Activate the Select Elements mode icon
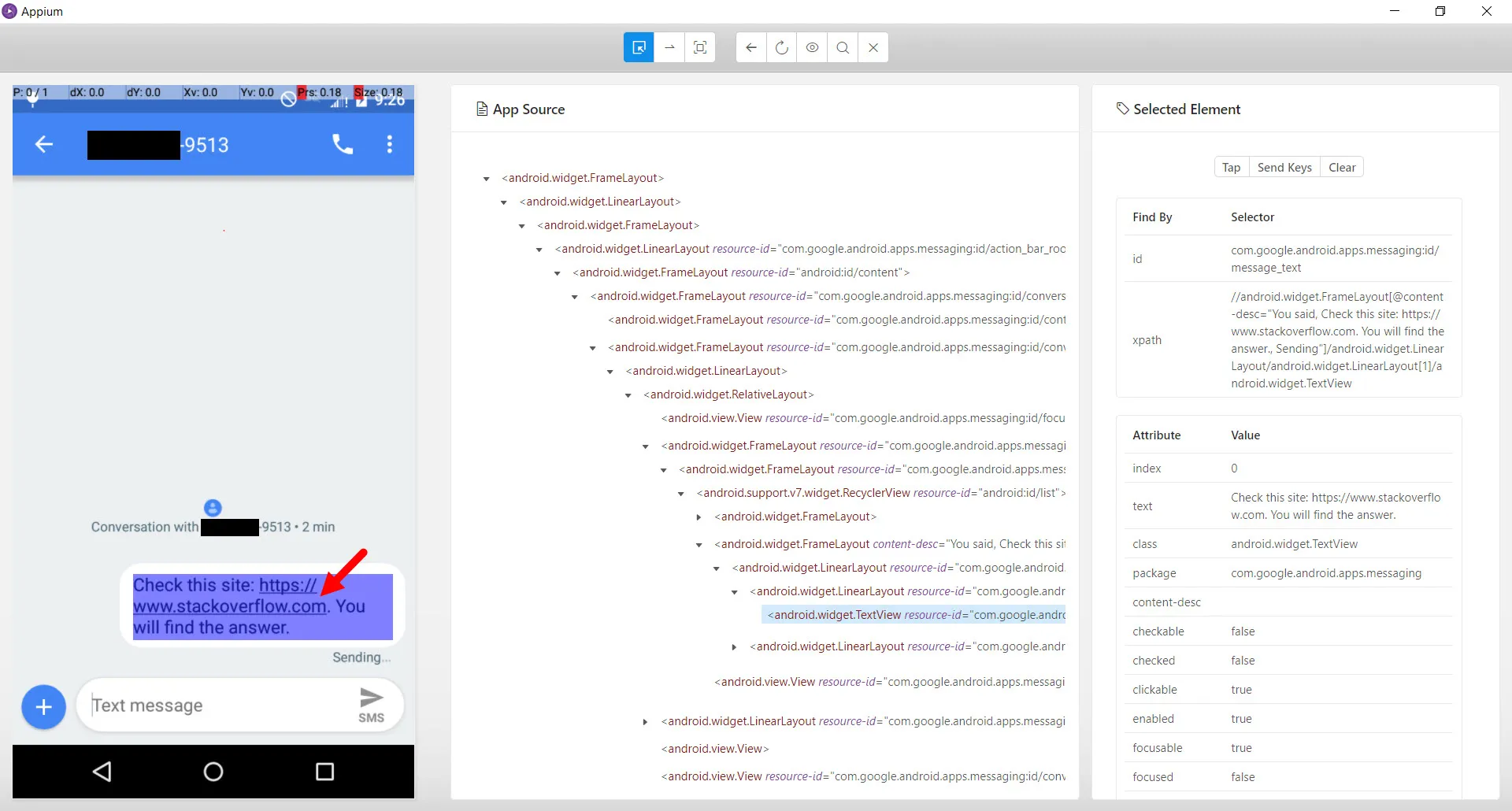 click(639, 47)
